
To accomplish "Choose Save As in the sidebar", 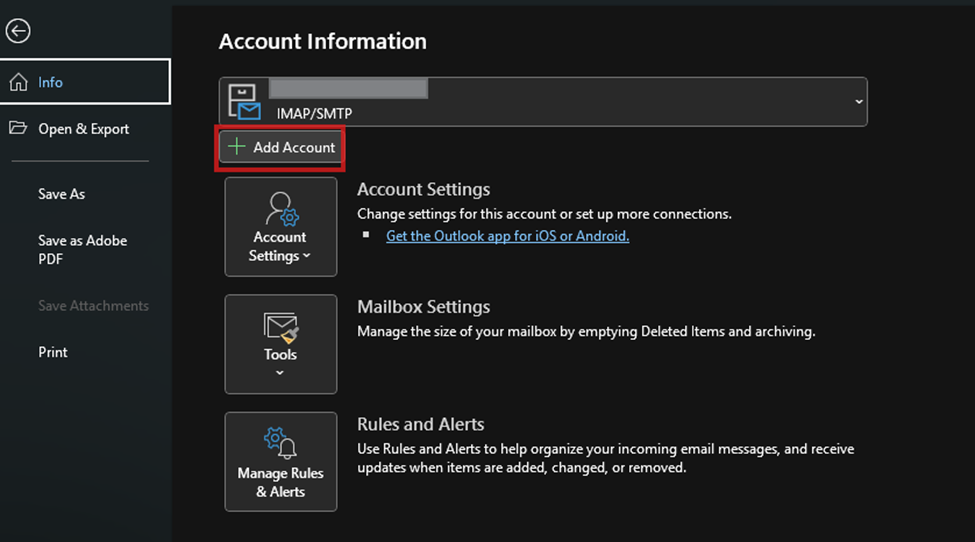I will click(x=62, y=194).
